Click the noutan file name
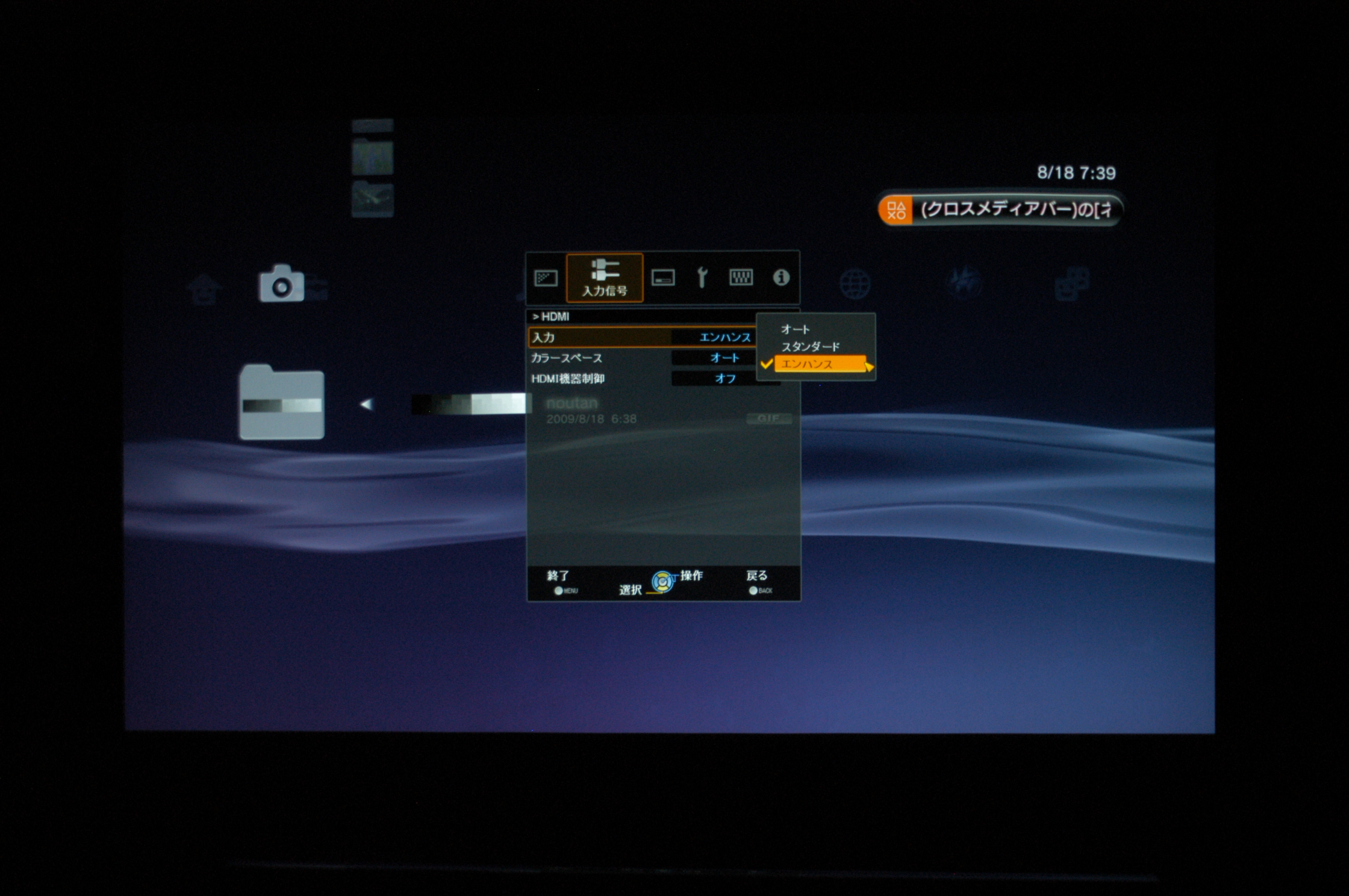 [x=572, y=403]
